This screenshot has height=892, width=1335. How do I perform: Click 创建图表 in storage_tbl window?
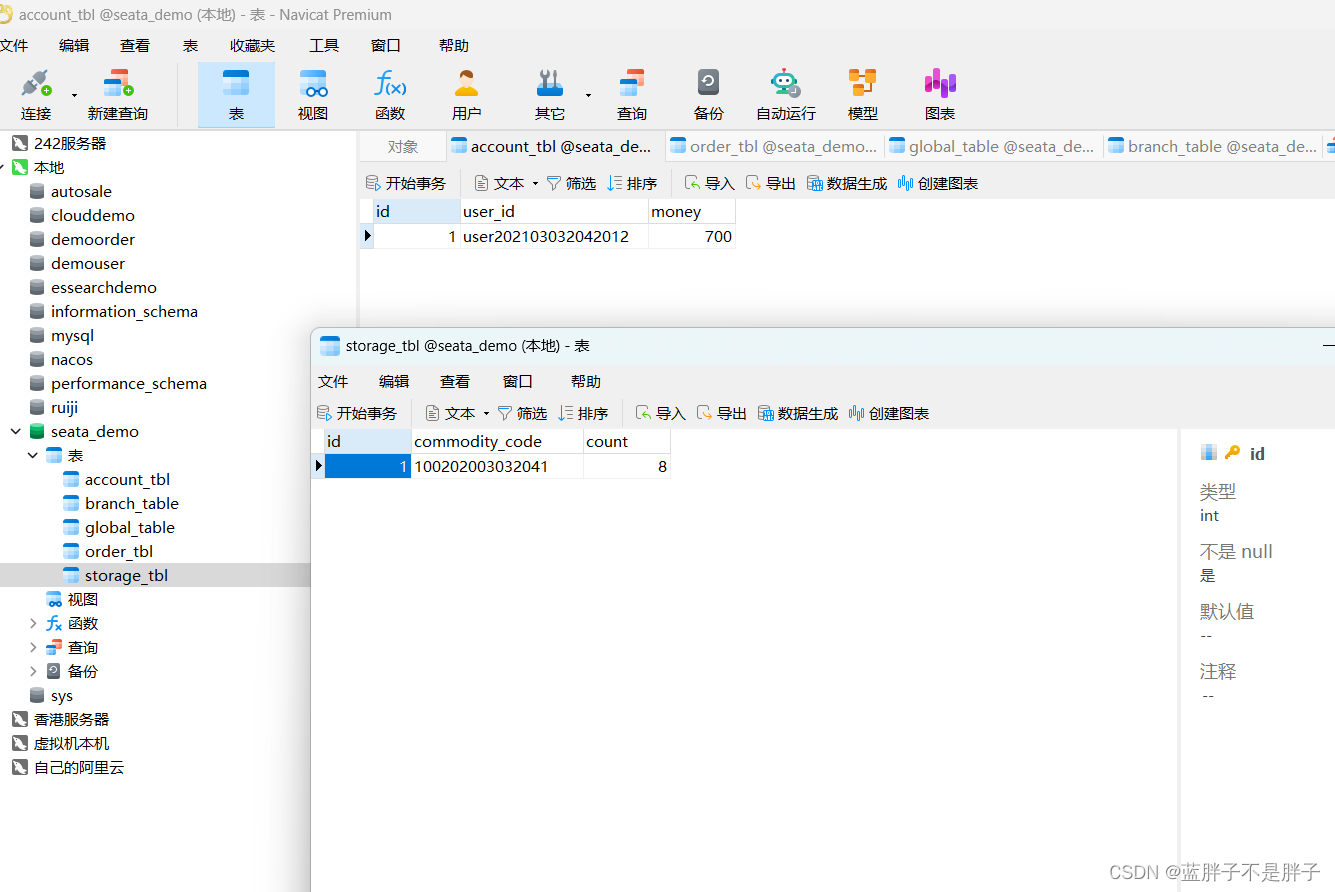pos(889,413)
